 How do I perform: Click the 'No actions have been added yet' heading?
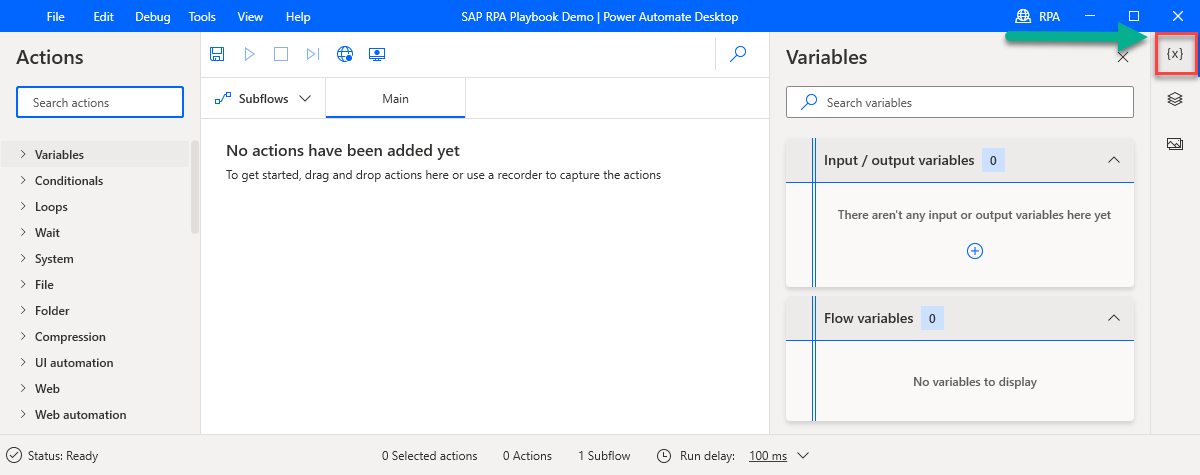343,151
